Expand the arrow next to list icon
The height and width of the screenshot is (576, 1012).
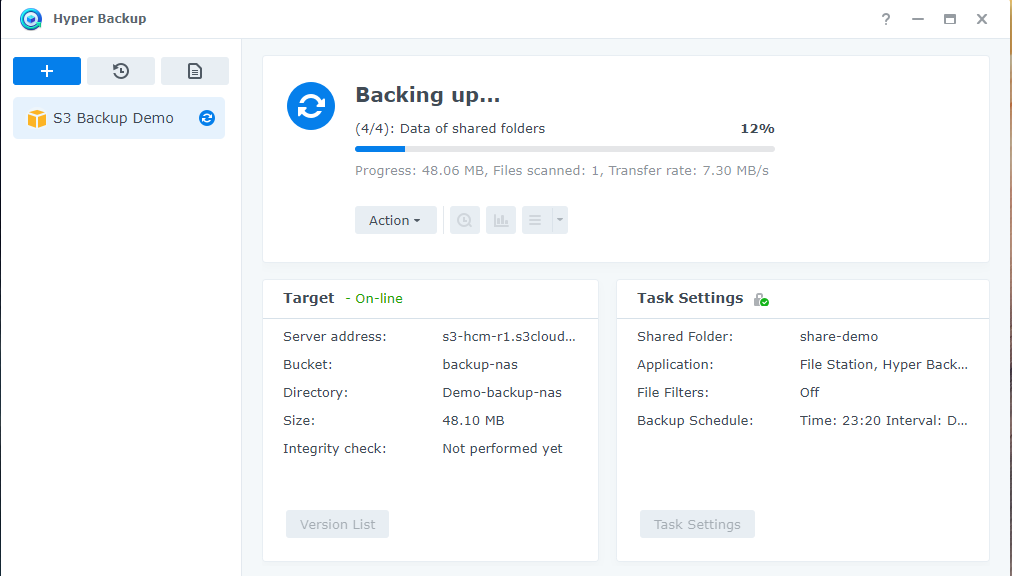560,220
